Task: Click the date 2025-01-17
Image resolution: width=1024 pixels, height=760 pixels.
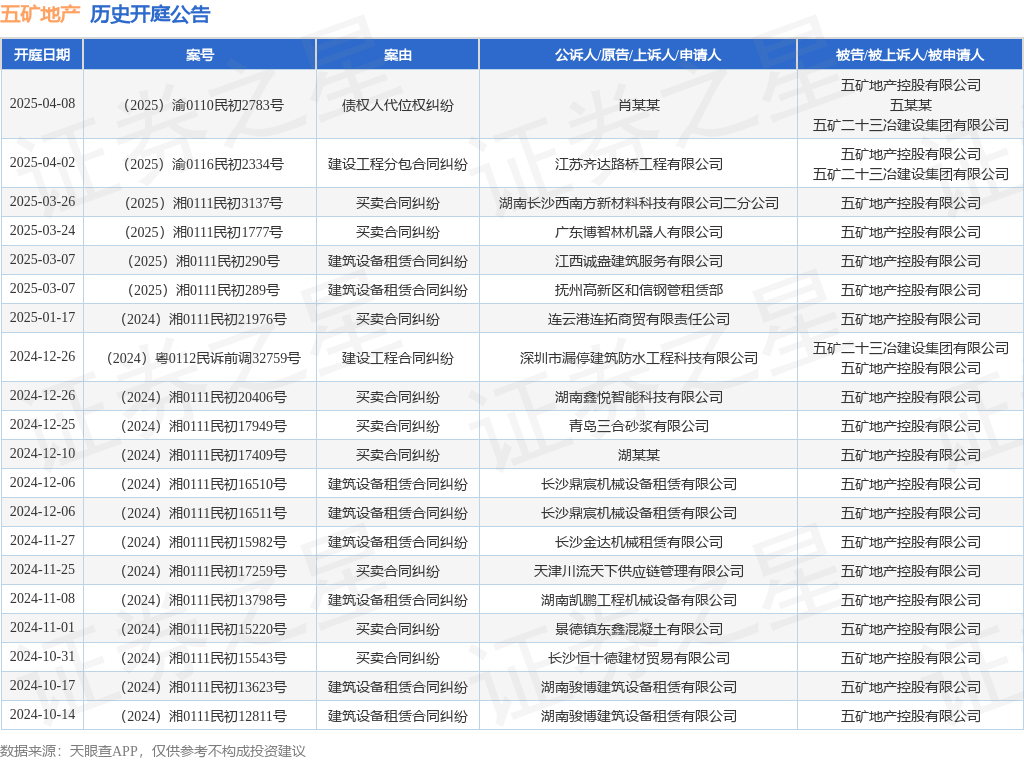Action: (42, 317)
